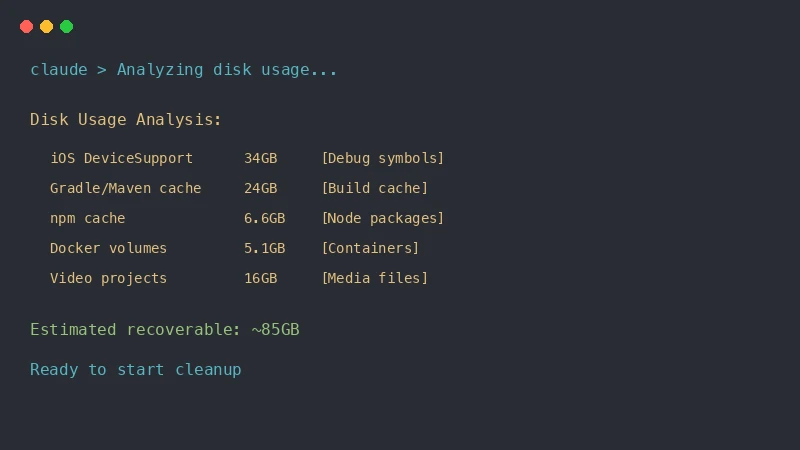The width and height of the screenshot is (800, 450).
Task: Click the "claude" prompt text
Action: point(58,70)
